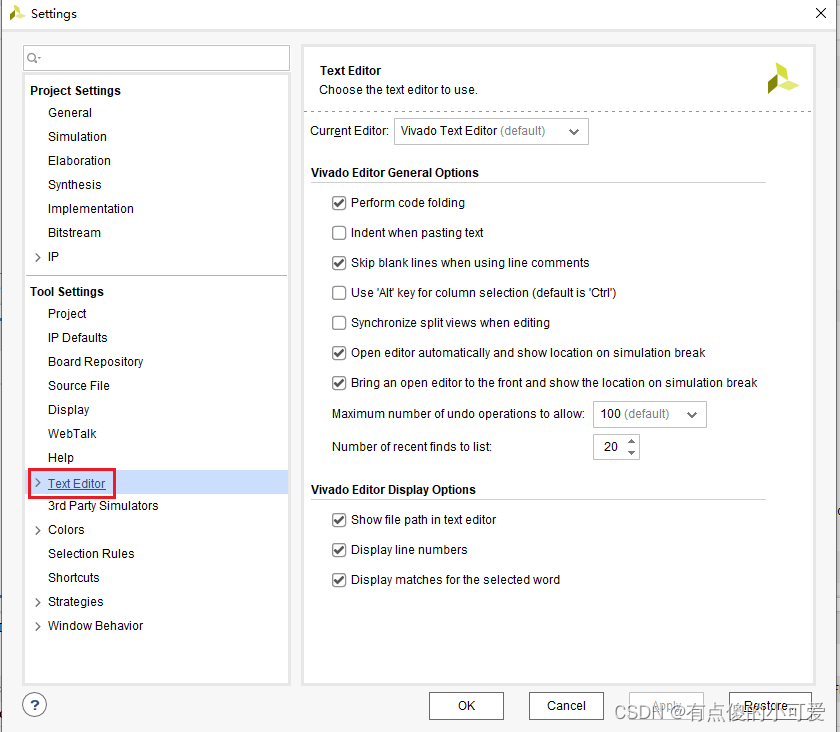Image resolution: width=840 pixels, height=732 pixels.
Task: Select Board Repository settings
Action: click(95, 362)
